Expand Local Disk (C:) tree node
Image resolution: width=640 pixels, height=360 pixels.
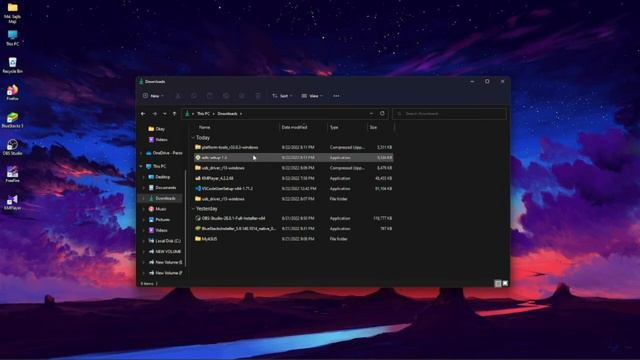(144, 241)
